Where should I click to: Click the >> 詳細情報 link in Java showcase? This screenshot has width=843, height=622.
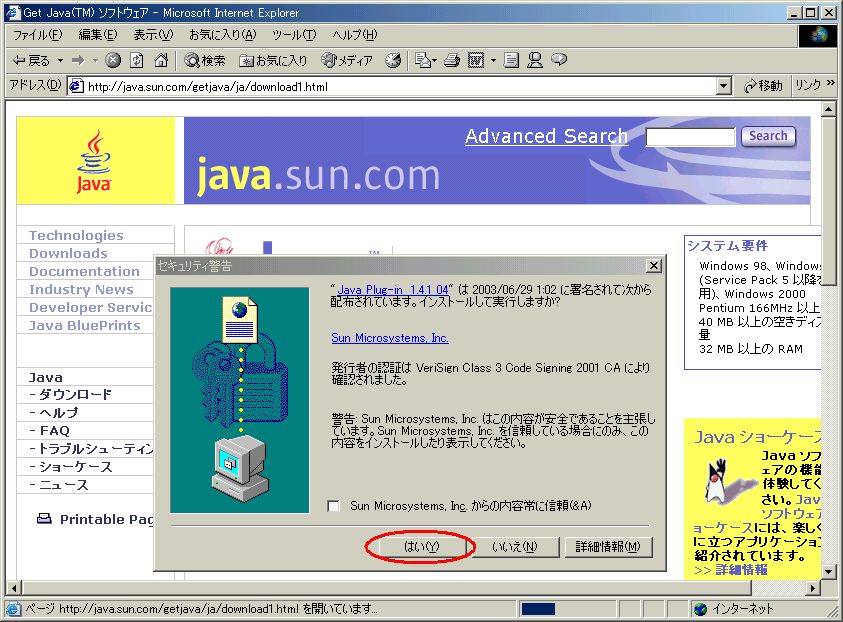(x=731, y=570)
